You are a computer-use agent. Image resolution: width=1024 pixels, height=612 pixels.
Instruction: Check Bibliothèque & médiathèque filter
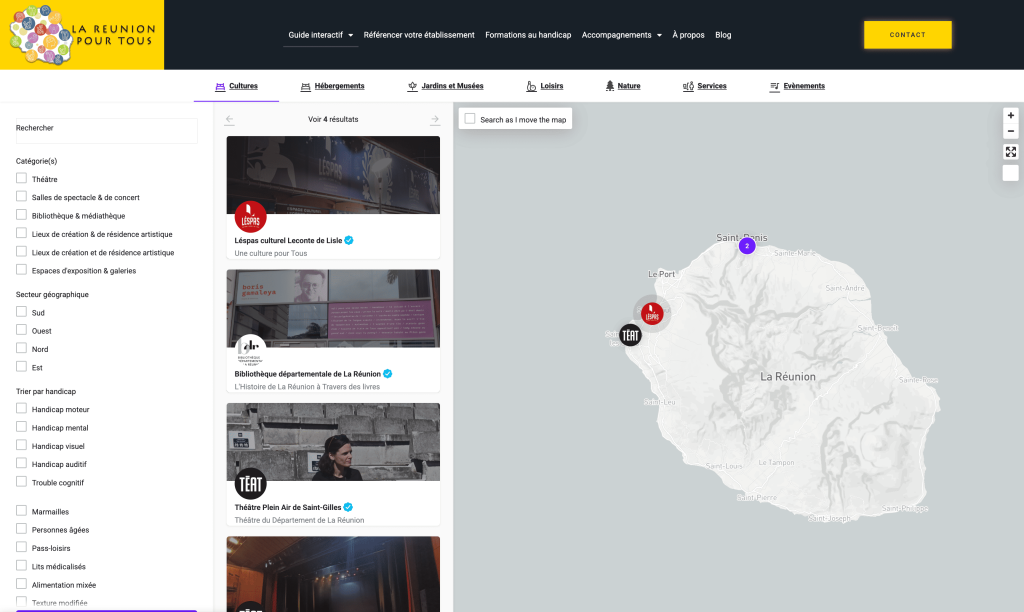coord(22,215)
